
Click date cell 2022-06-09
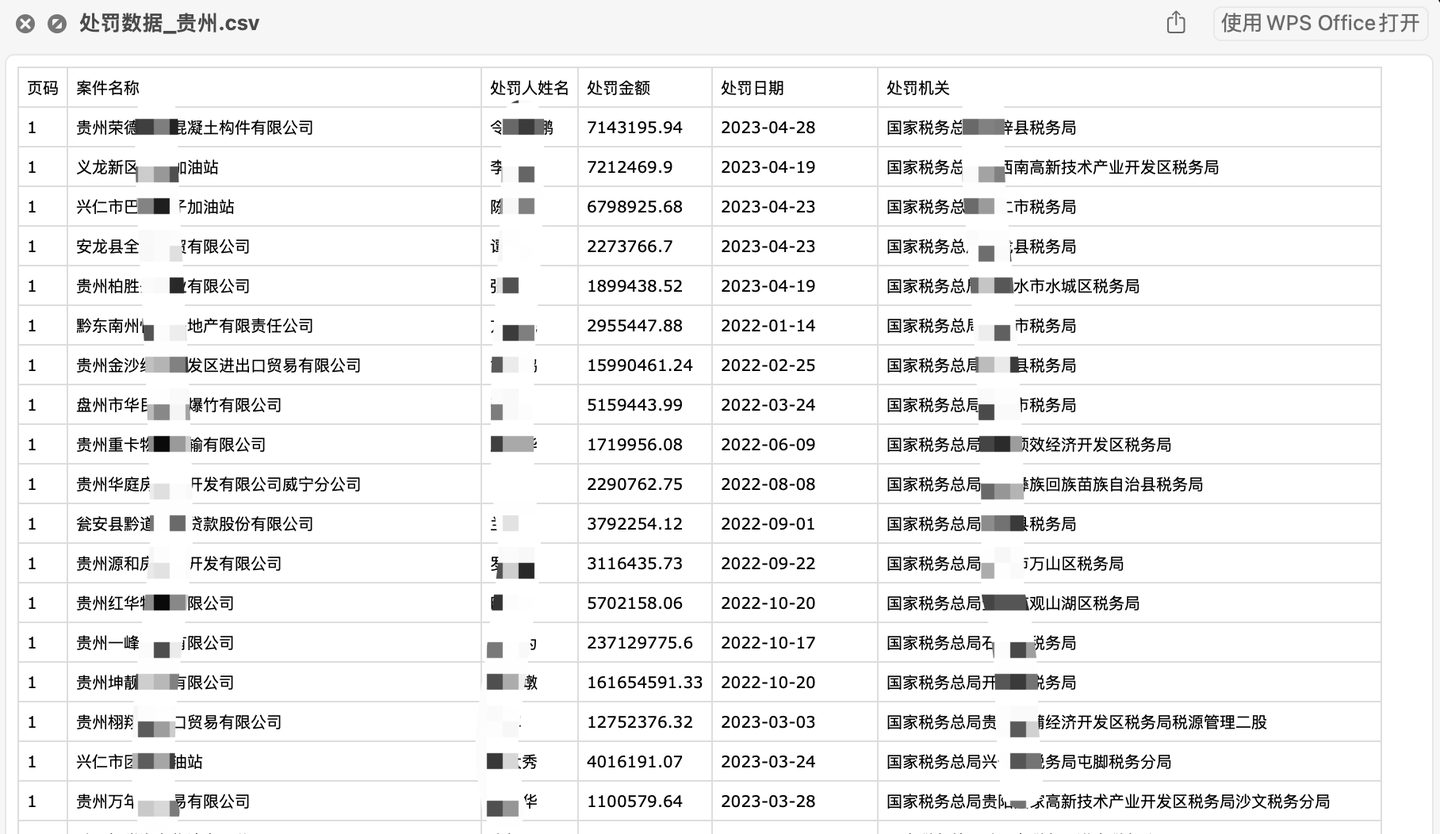[795, 444]
